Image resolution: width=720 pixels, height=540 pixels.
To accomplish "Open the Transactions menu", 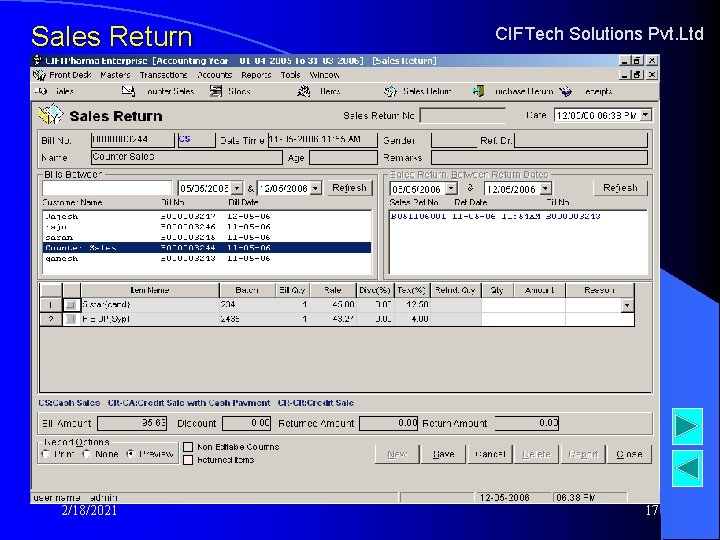I will coord(163,75).
